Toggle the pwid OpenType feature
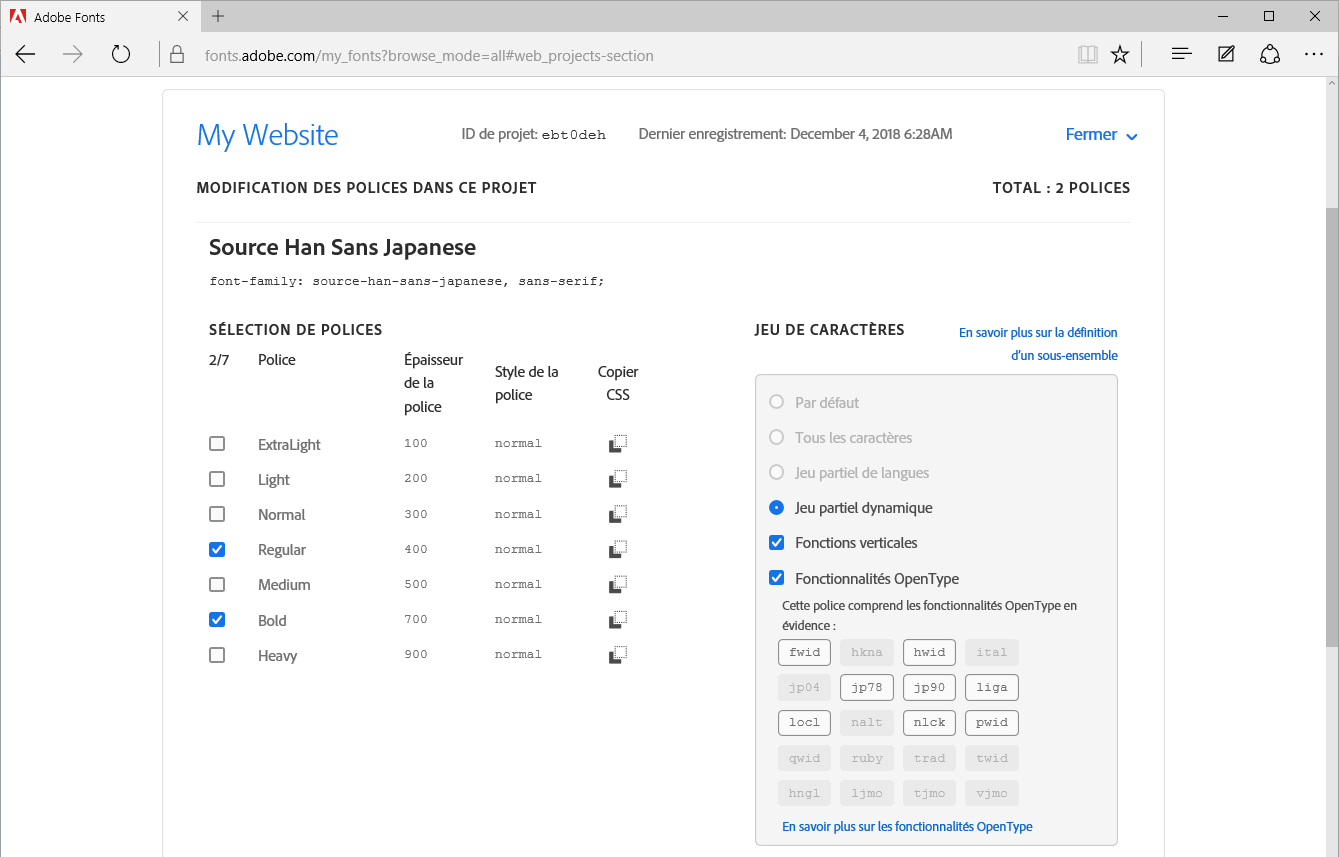Viewport: 1339px width, 857px height. click(x=992, y=723)
